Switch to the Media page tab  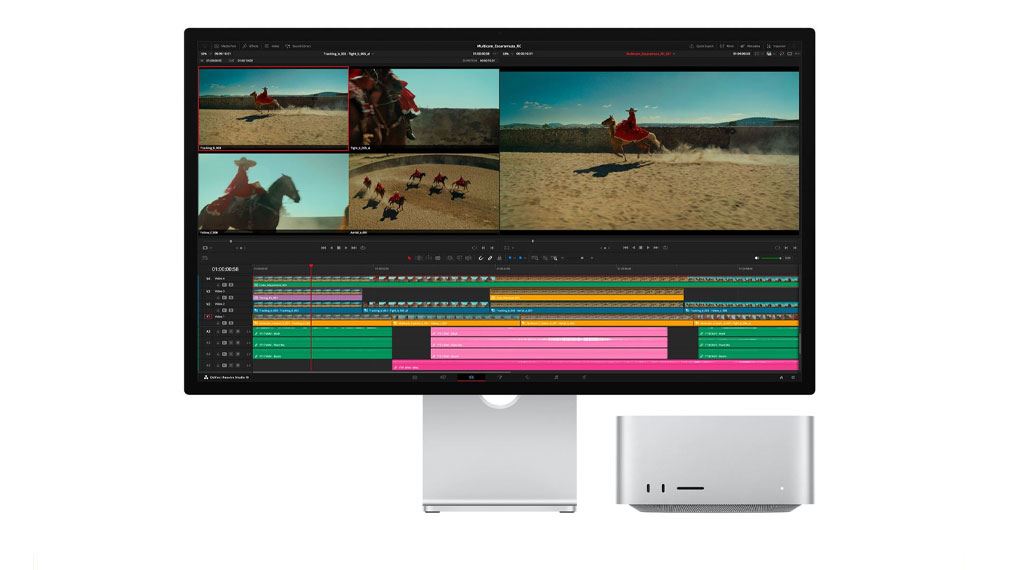pos(415,377)
